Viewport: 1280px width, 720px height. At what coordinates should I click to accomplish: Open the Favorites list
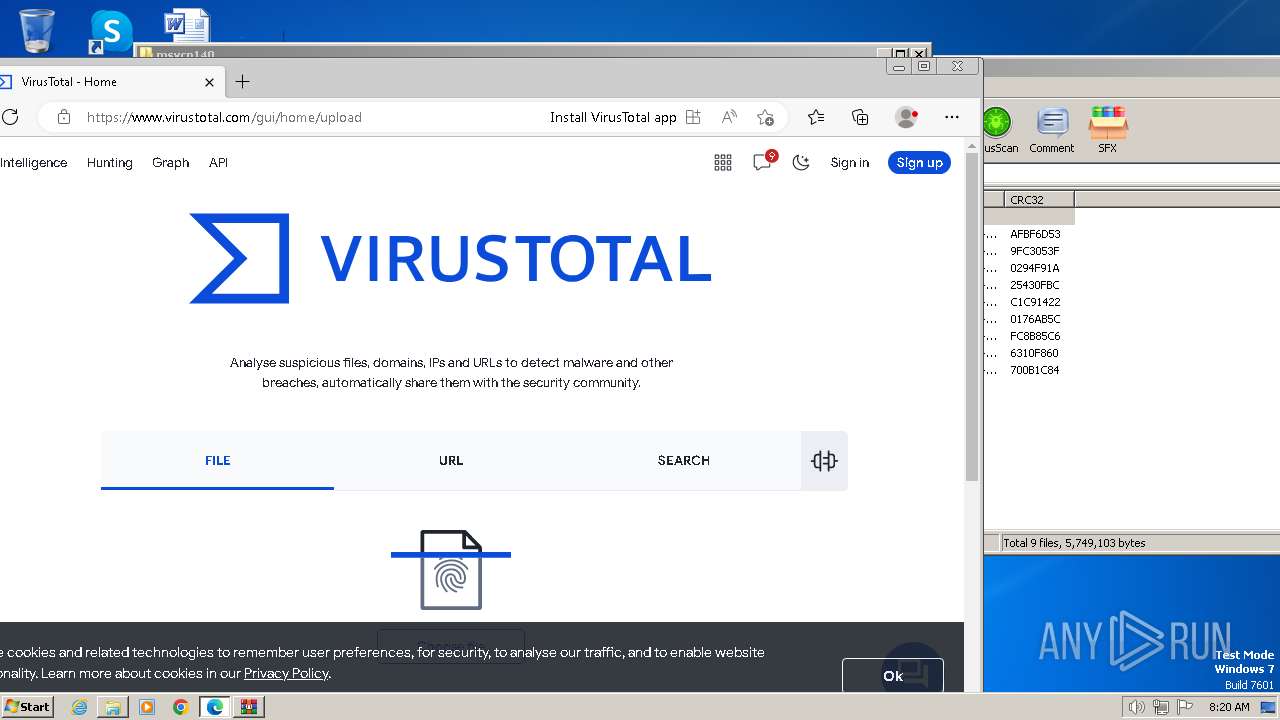(x=816, y=117)
